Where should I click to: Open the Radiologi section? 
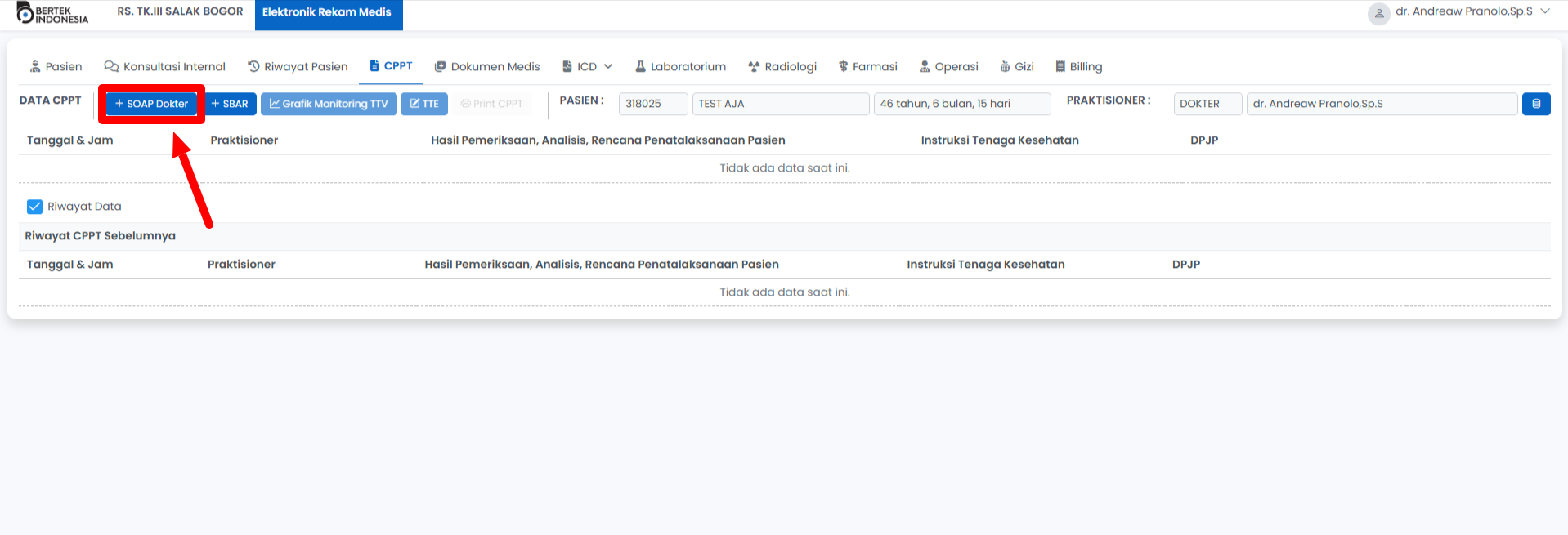[782, 67]
